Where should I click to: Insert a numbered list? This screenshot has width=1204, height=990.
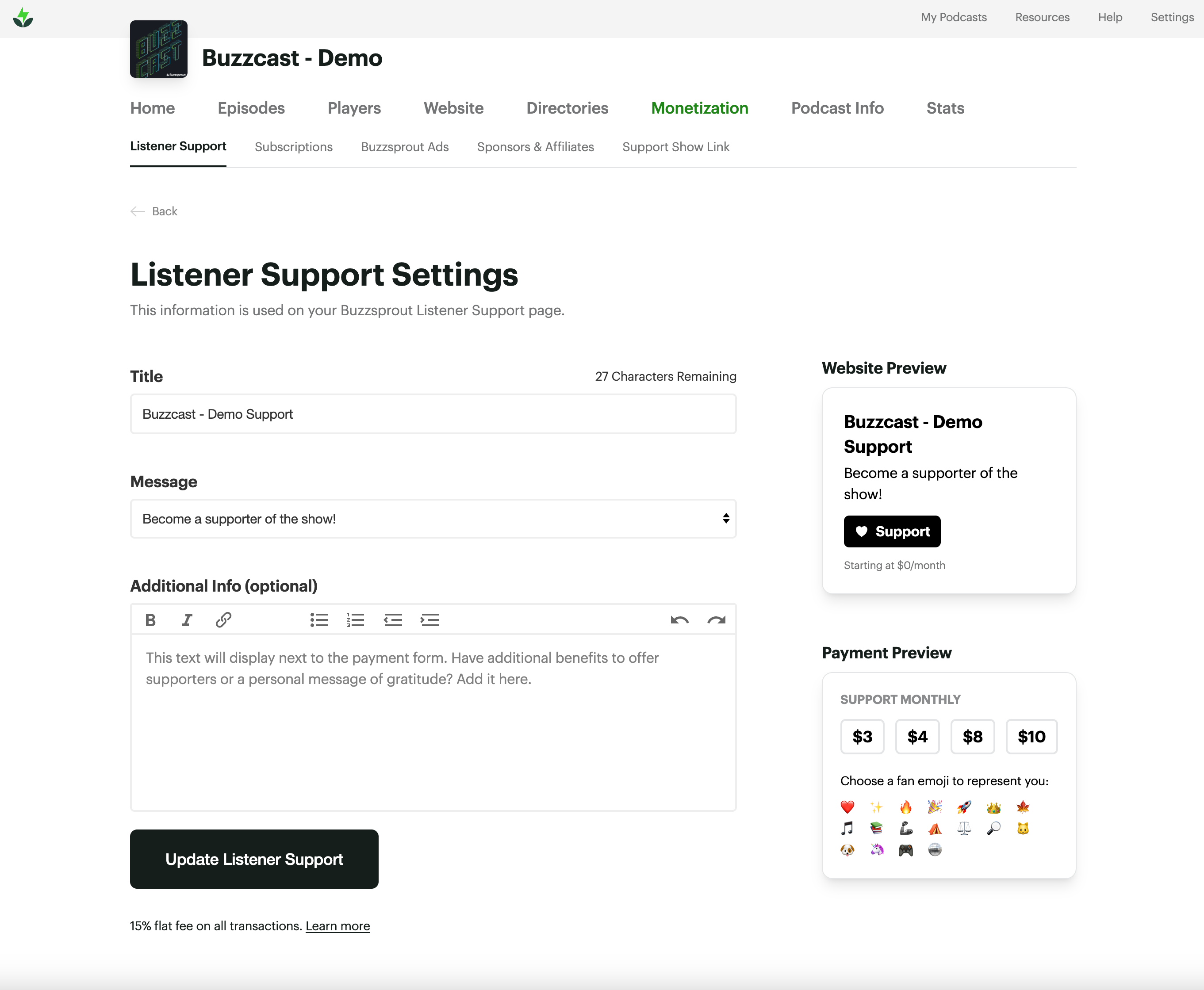tap(355, 620)
